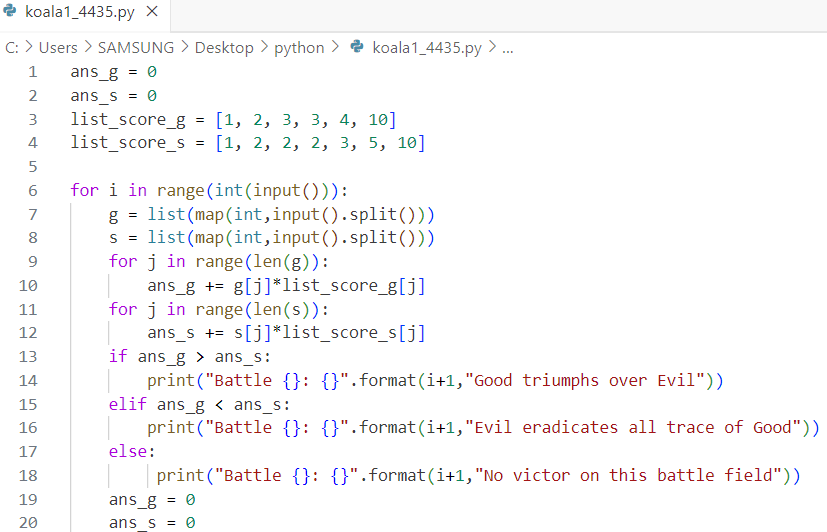Image resolution: width=827 pixels, height=532 pixels.
Task: Click "No victor on this battle field" string
Action: pyautogui.click(x=629, y=476)
